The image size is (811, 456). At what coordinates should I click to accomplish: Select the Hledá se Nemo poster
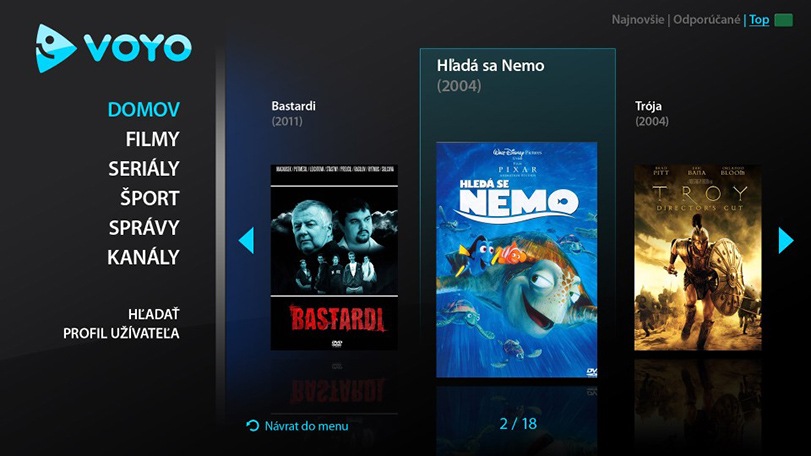[517, 260]
